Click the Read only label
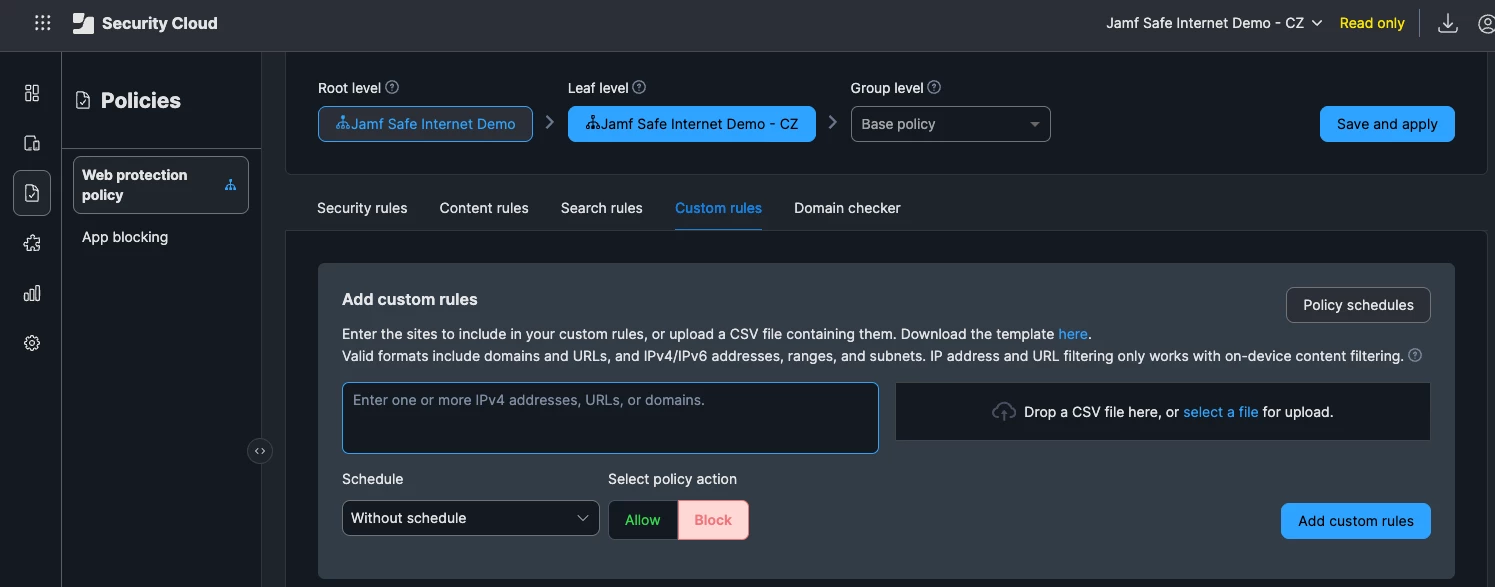Image resolution: width=1495 pixels, height=587 pixels. click(x=1372, y=23)
